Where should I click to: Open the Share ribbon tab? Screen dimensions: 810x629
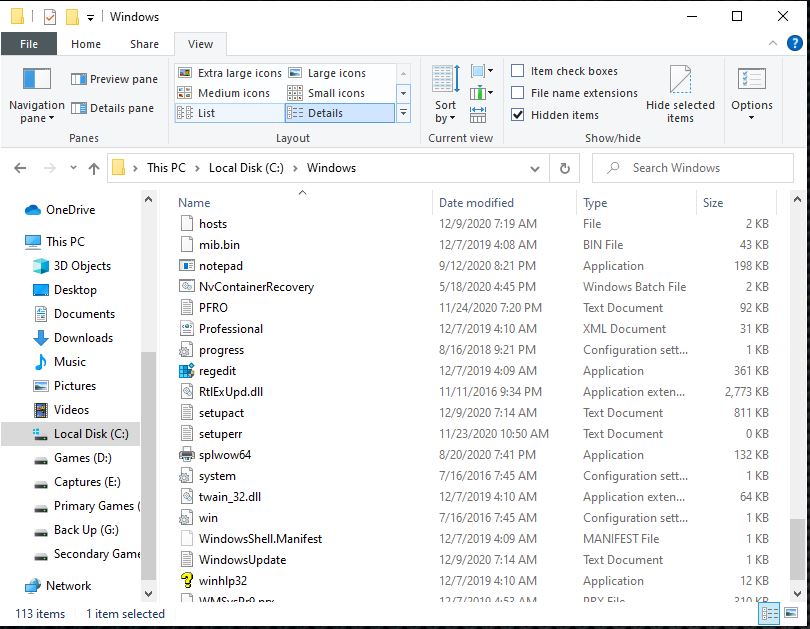click(x=143, y=44)
